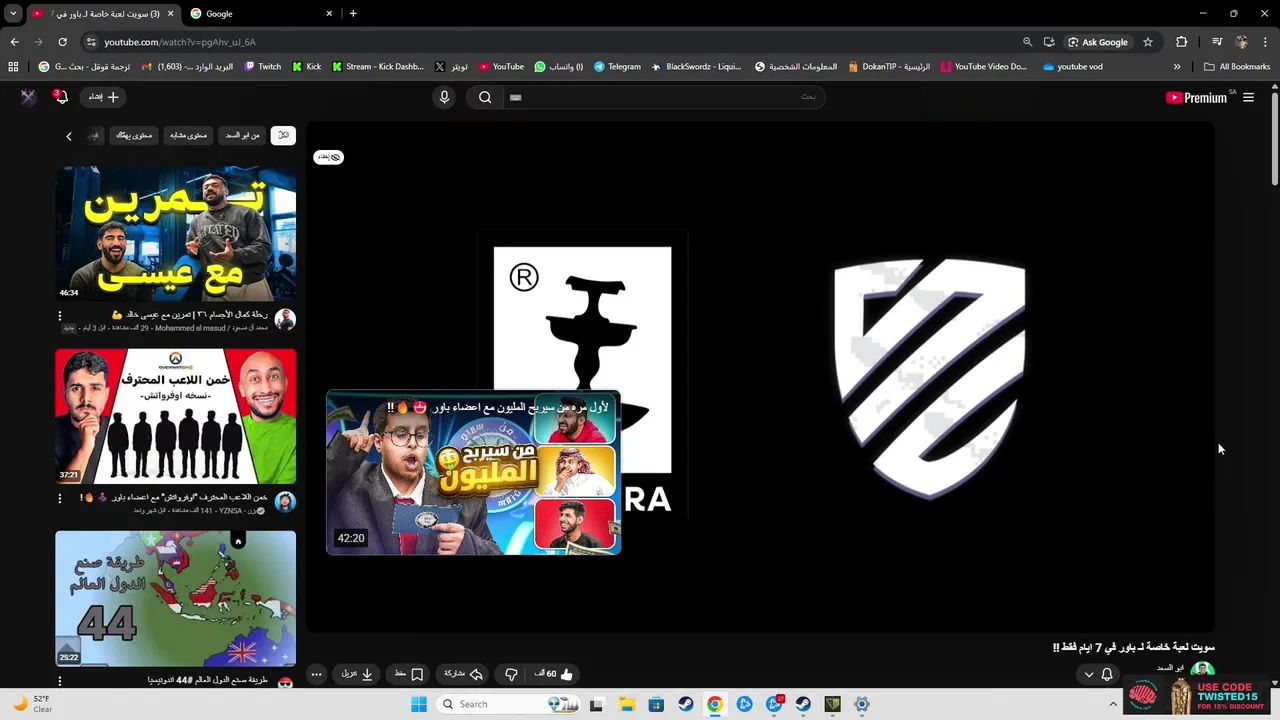Open Mohammed al masud channel avatar
1280x720 pixels.
click(285, 319)
